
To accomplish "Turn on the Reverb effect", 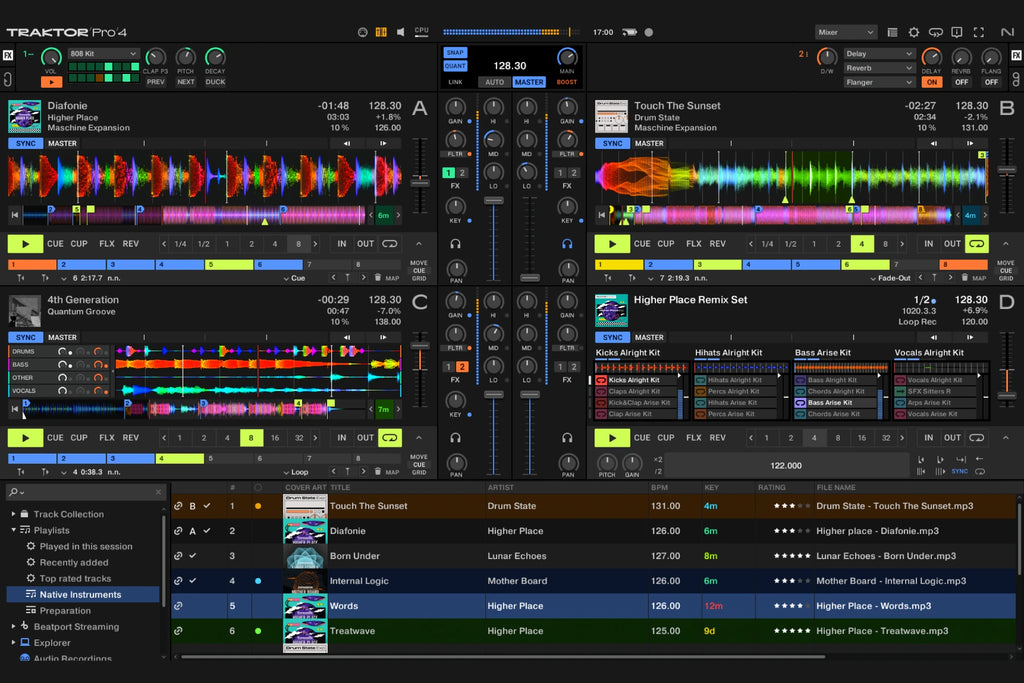I will (962, 82).
